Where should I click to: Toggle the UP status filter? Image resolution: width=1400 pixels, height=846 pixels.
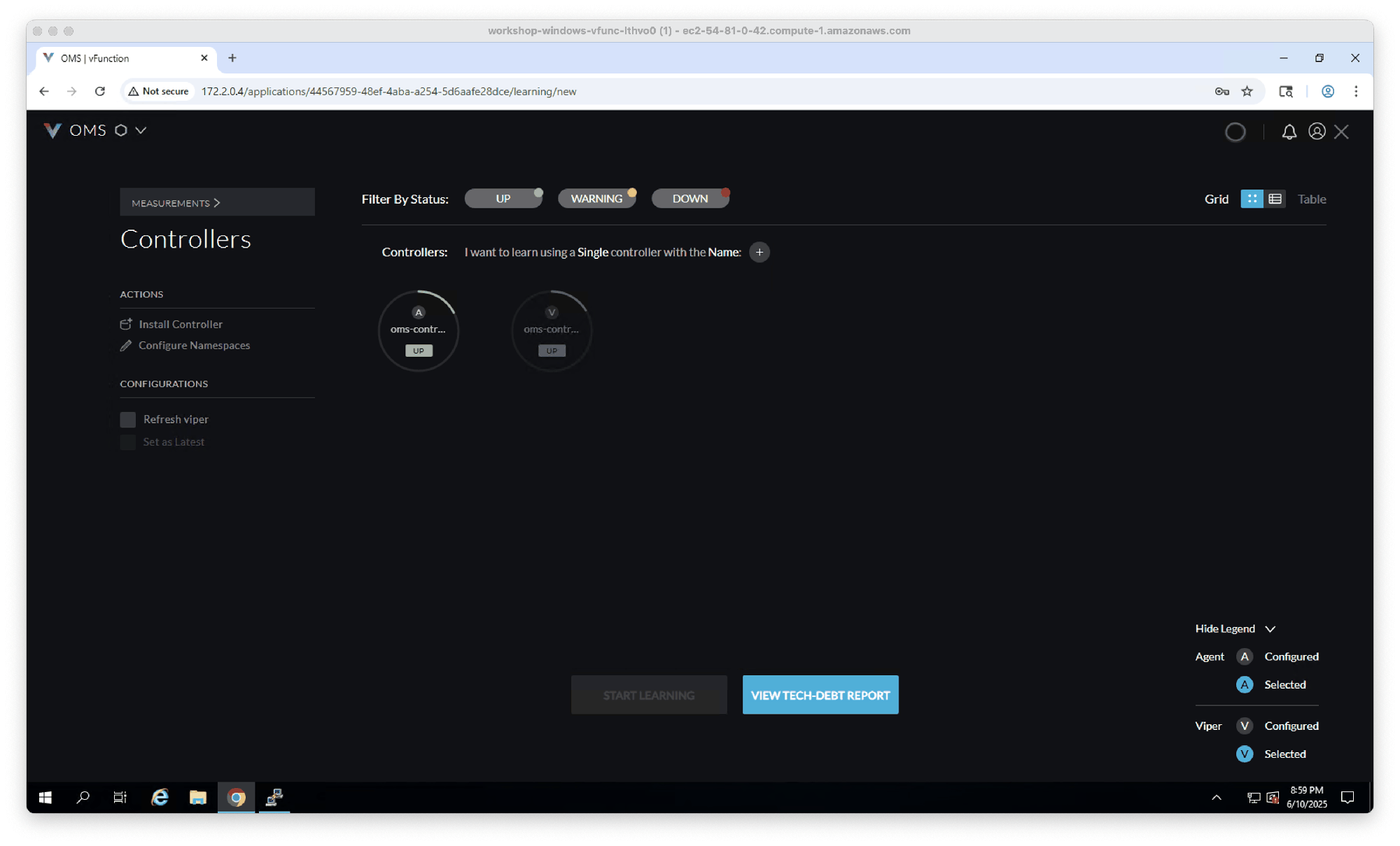(503, 199)
